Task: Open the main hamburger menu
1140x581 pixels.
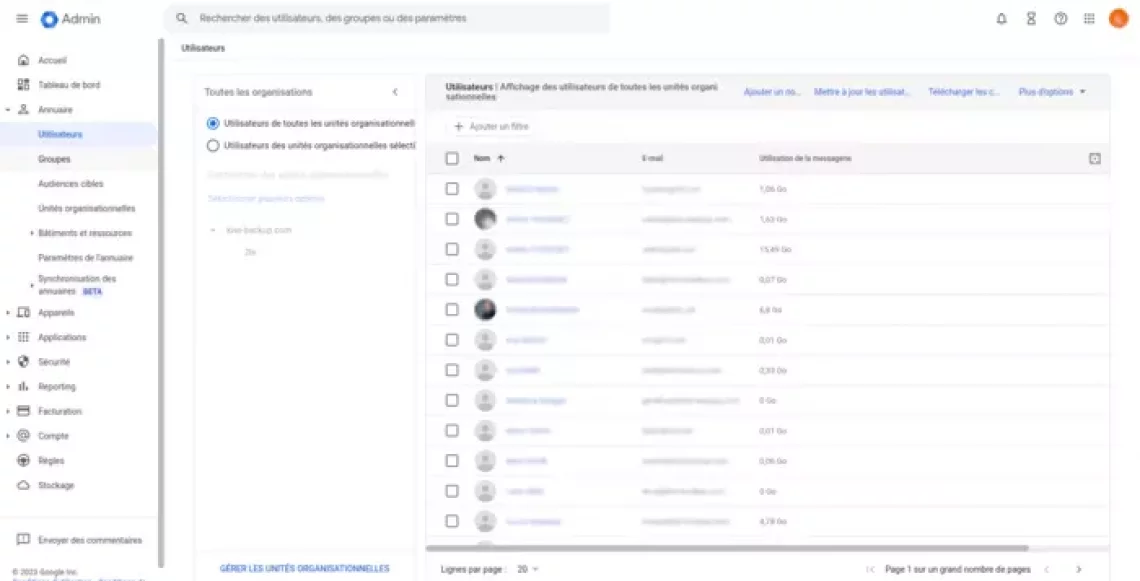Action: 22,19
